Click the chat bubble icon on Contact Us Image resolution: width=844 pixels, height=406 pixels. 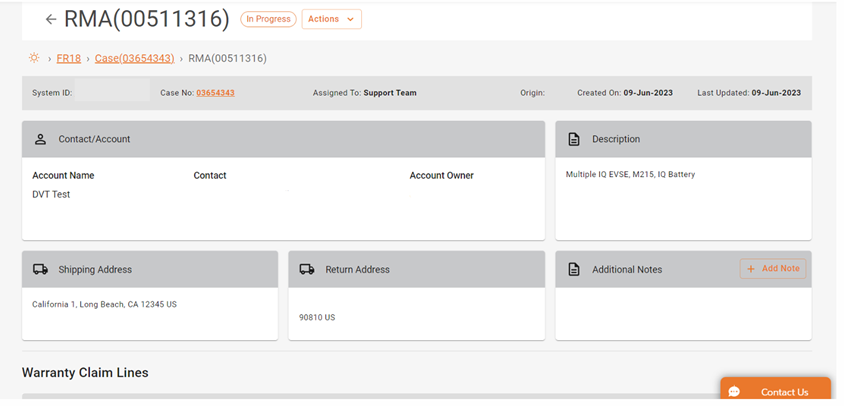pos(734,392)
